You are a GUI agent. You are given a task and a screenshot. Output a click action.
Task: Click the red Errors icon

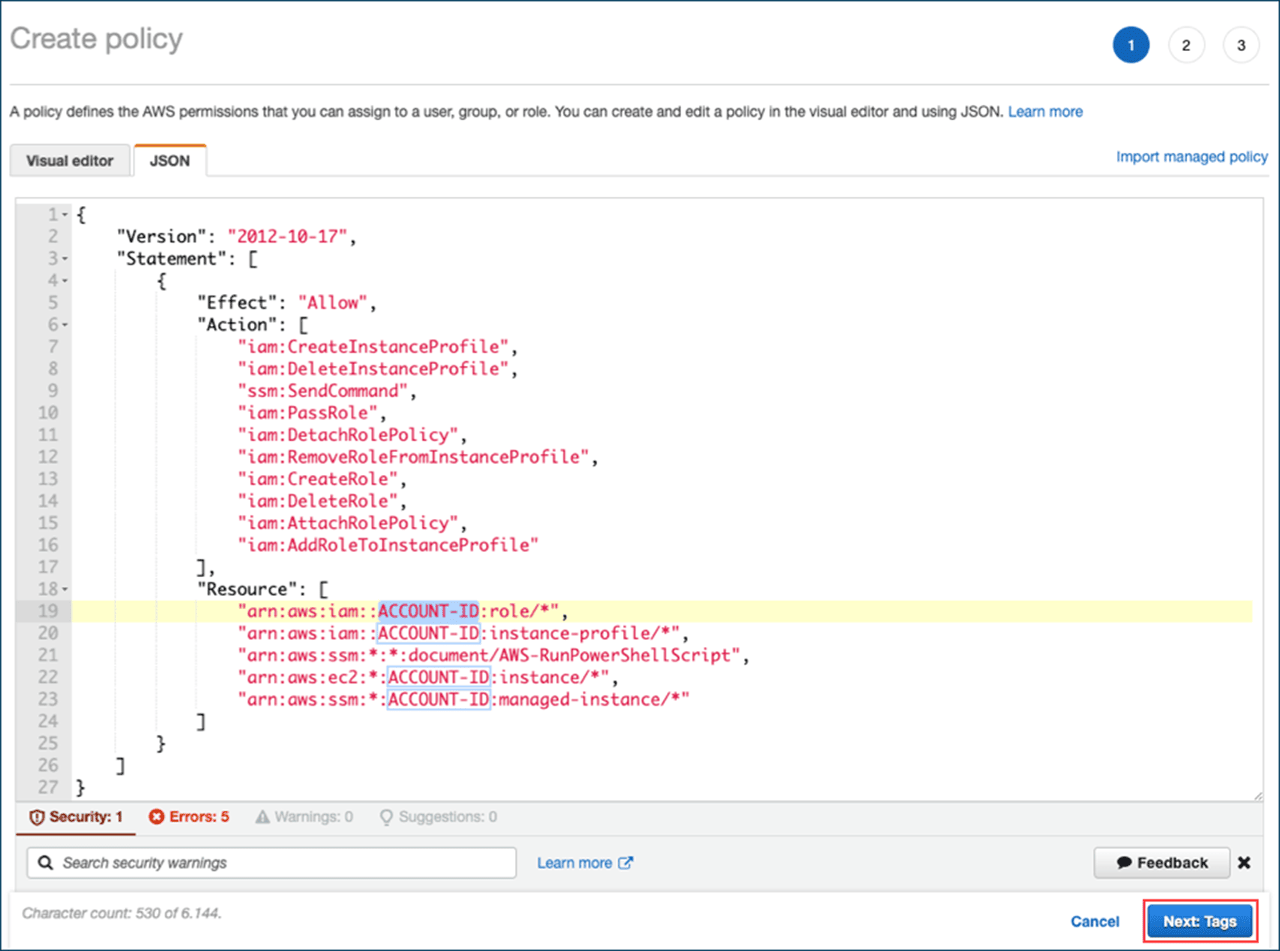pos(156,817)
